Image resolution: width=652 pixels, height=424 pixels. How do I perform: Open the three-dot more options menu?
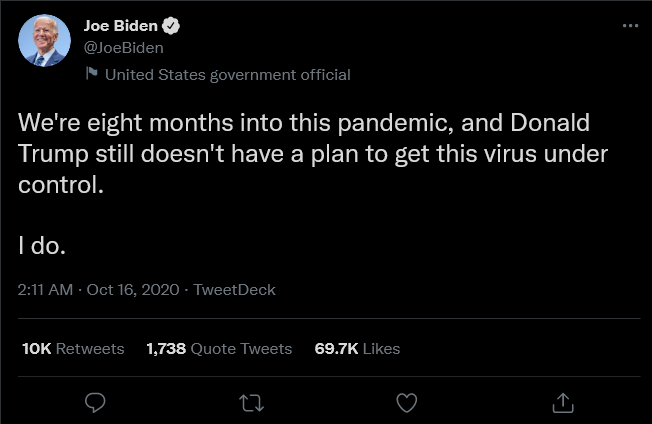click(x=629, y=26)
